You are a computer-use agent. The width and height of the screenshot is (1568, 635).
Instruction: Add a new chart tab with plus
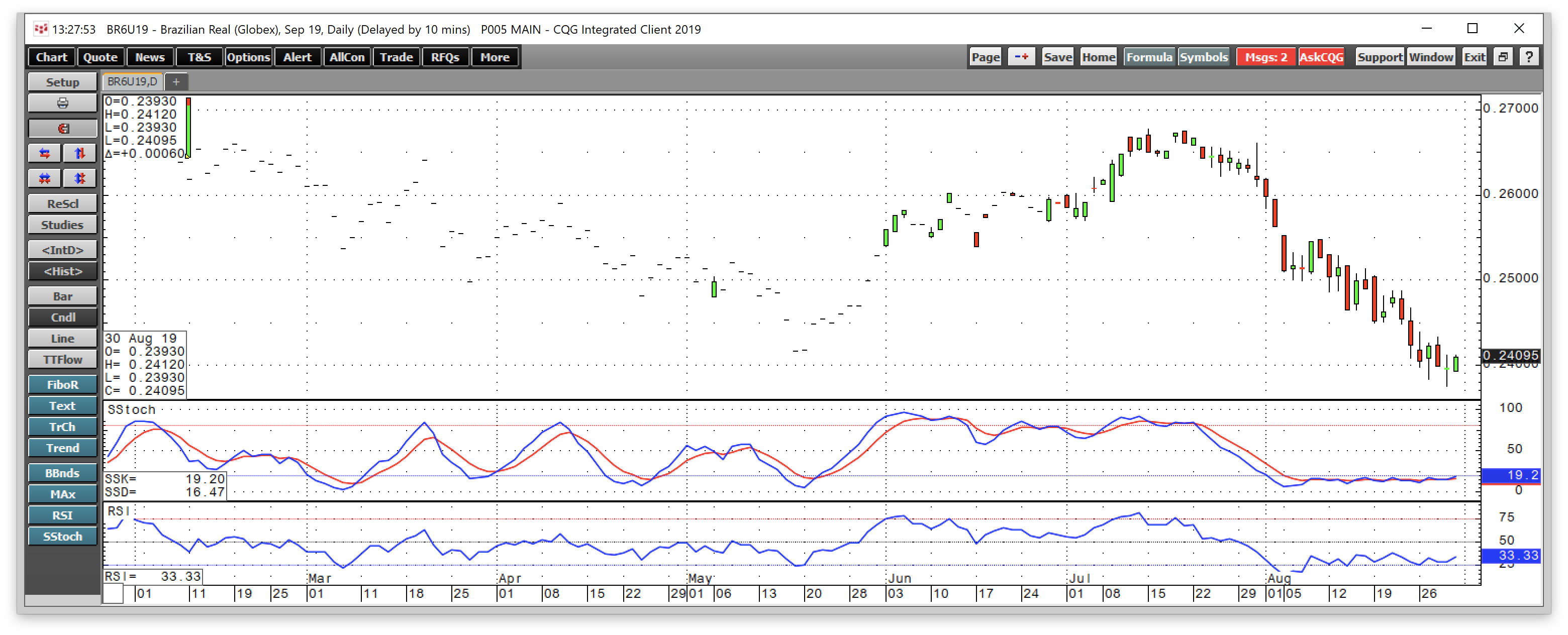[176, 81]
